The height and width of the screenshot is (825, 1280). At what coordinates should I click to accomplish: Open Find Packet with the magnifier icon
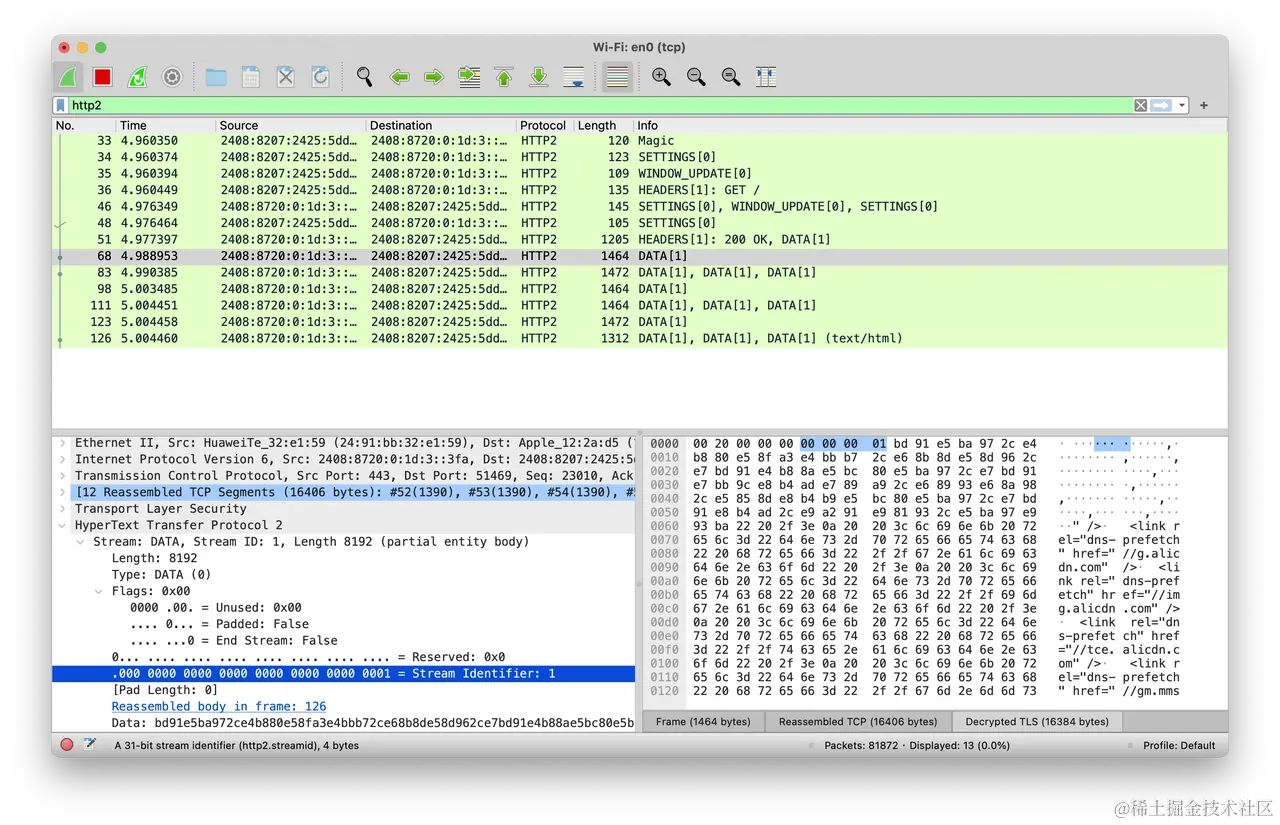[x=365, y=77]
